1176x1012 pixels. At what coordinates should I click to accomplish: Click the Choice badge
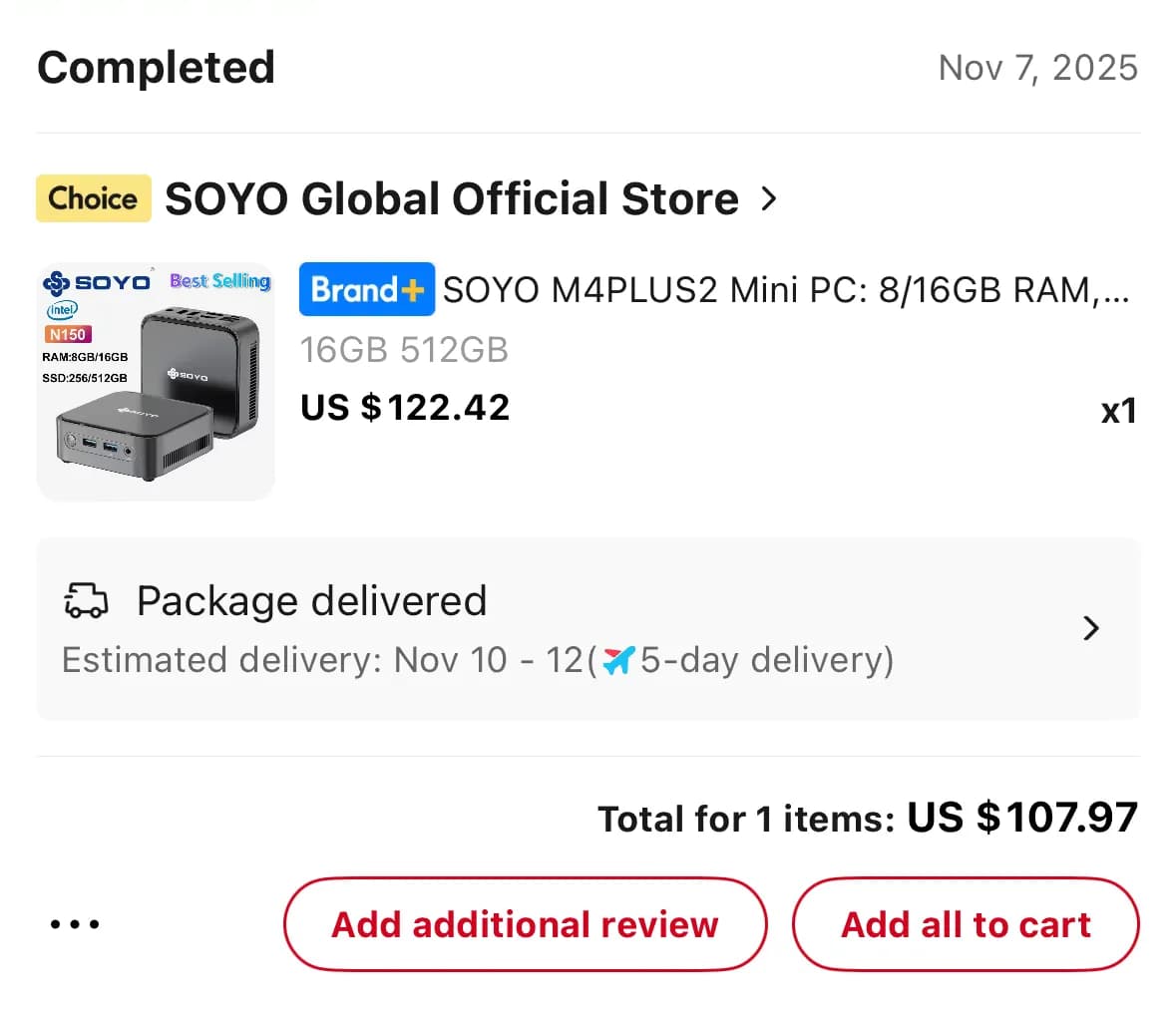pyautogui.click(x=93, y=197)
